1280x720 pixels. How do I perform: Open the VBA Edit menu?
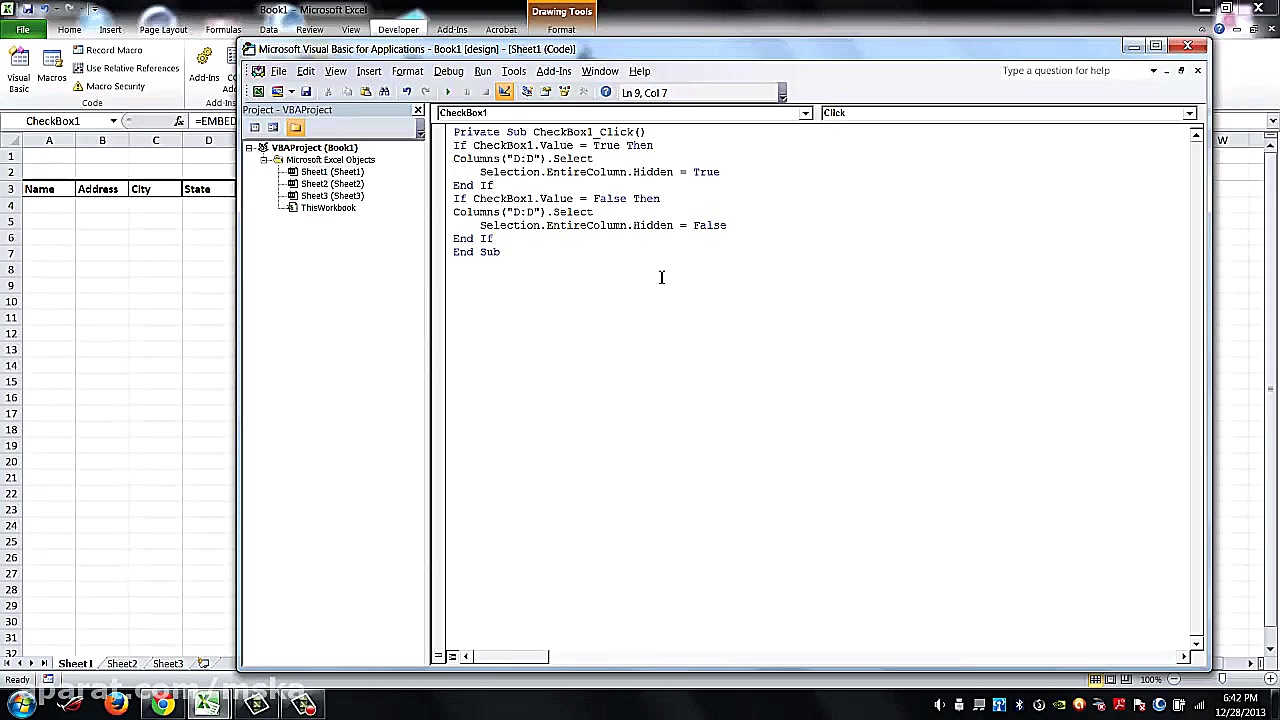tap(306, 71)
